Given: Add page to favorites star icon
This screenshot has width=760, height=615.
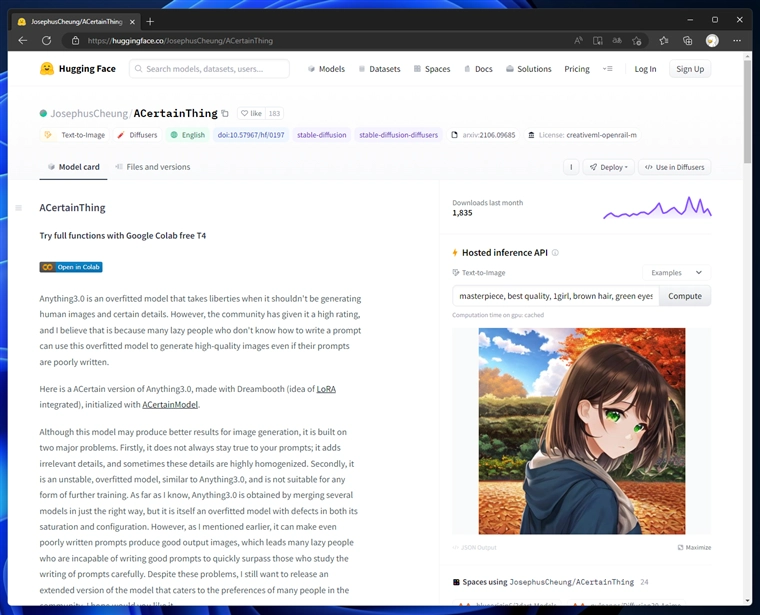Looking at the screenshot, I should point(637,41).
